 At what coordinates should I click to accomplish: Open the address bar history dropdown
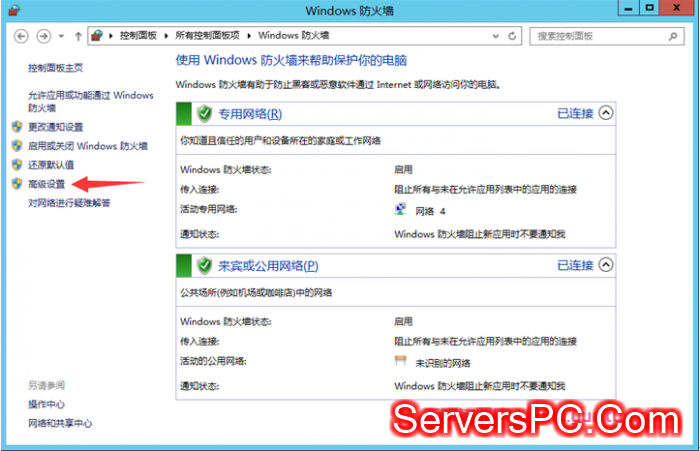(495, 36)
